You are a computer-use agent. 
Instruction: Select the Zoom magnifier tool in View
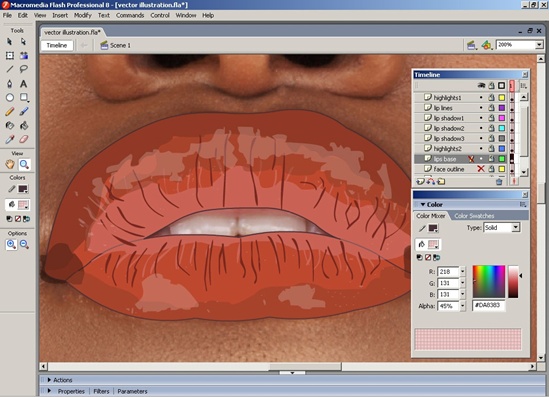point(24,164)
